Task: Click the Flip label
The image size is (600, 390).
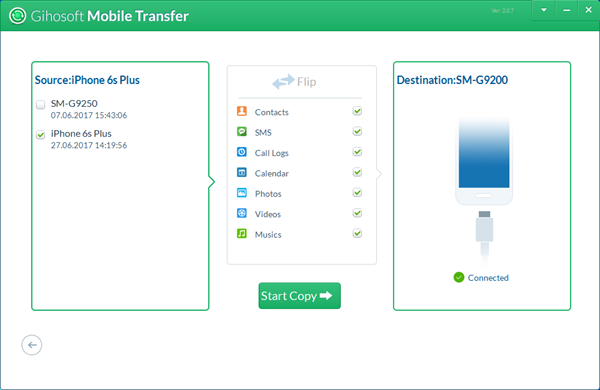Action: 307,82
